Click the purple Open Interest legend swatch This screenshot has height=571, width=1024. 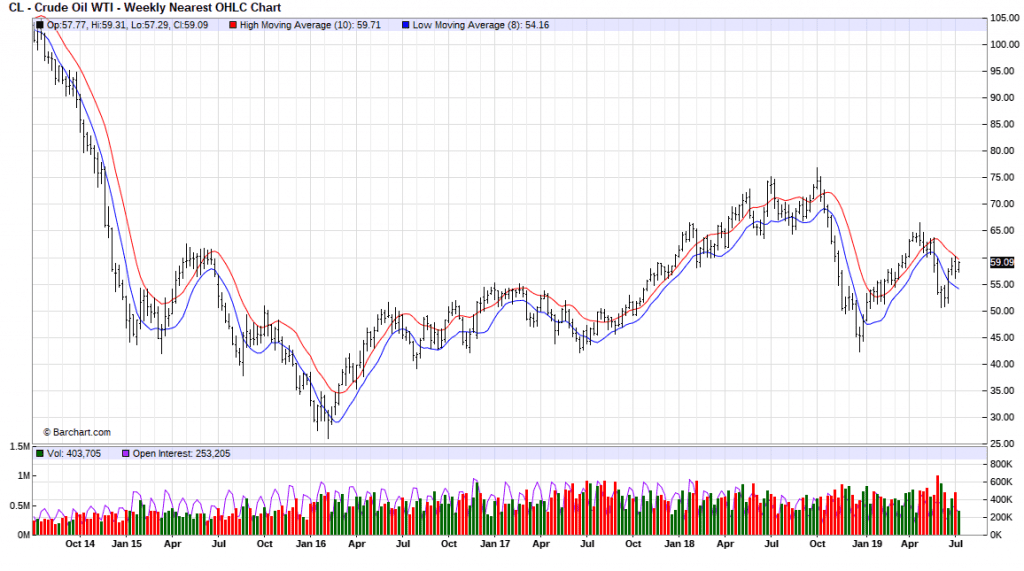pos(126,453)
